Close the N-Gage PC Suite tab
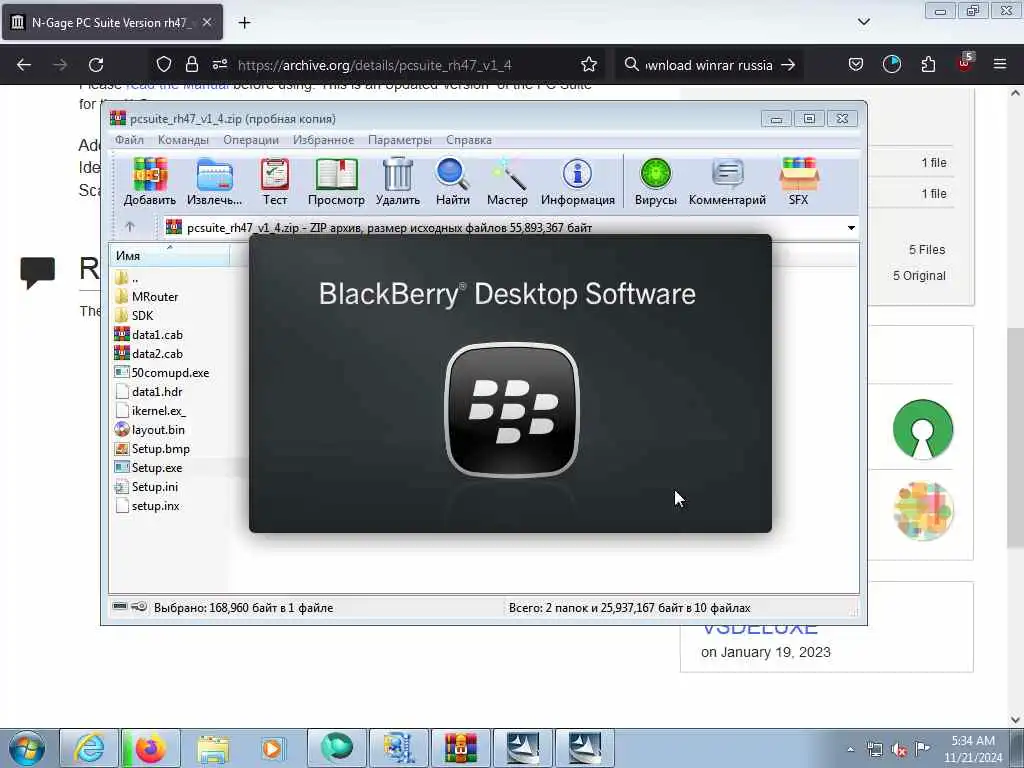 pos(206,22)
